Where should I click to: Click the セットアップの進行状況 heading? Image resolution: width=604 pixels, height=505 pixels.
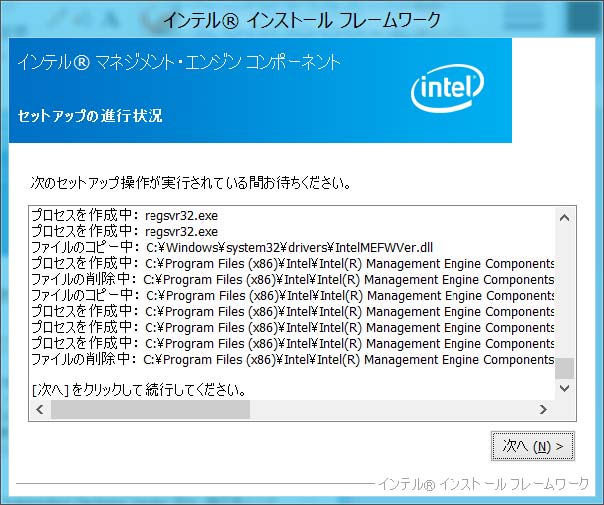tap(90, 116)
